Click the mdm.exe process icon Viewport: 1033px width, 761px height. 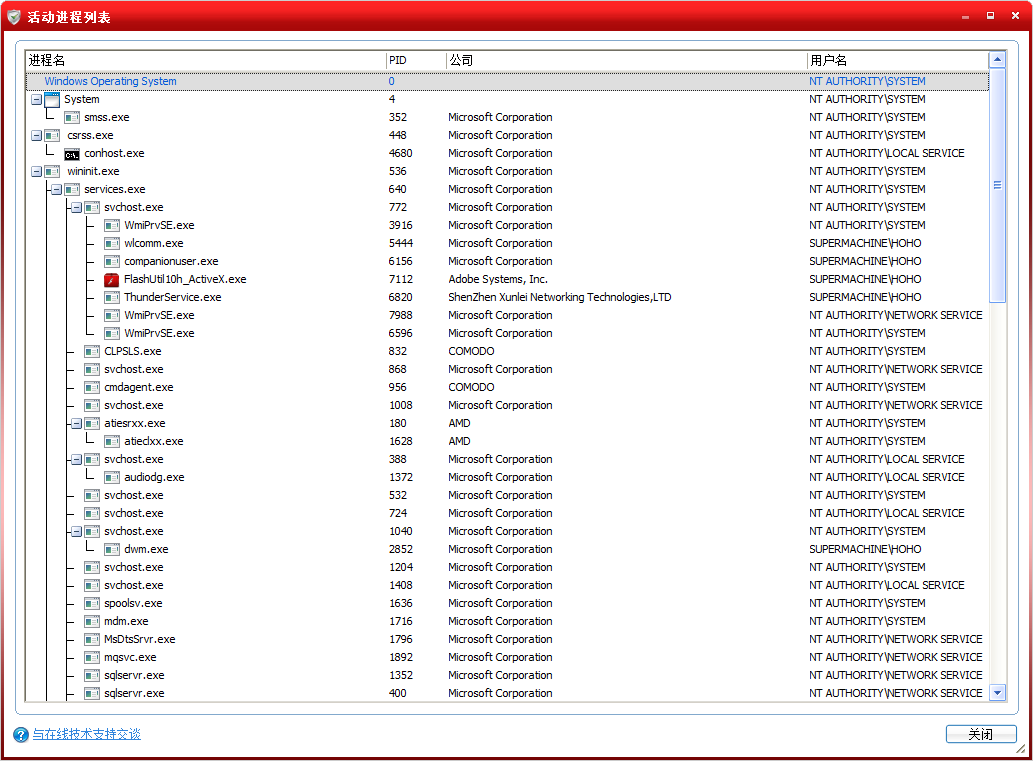point(92,621)
